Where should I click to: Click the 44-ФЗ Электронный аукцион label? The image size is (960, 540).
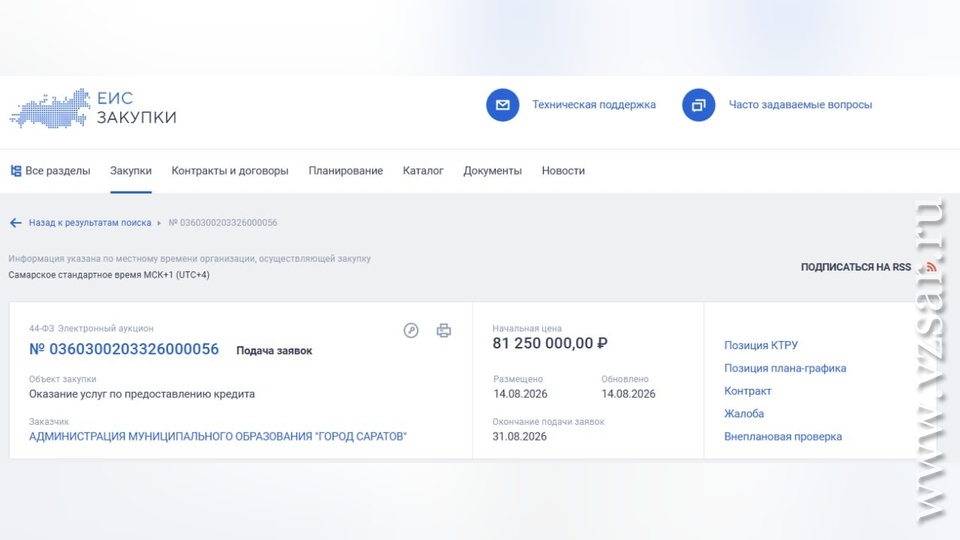(91, 329)
